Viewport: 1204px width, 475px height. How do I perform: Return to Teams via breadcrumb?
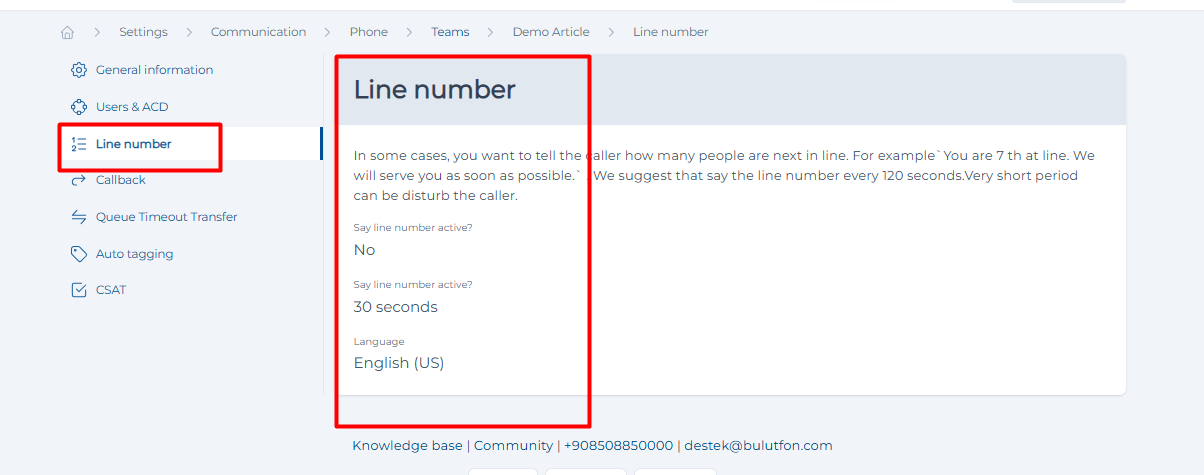click(450, 32)
